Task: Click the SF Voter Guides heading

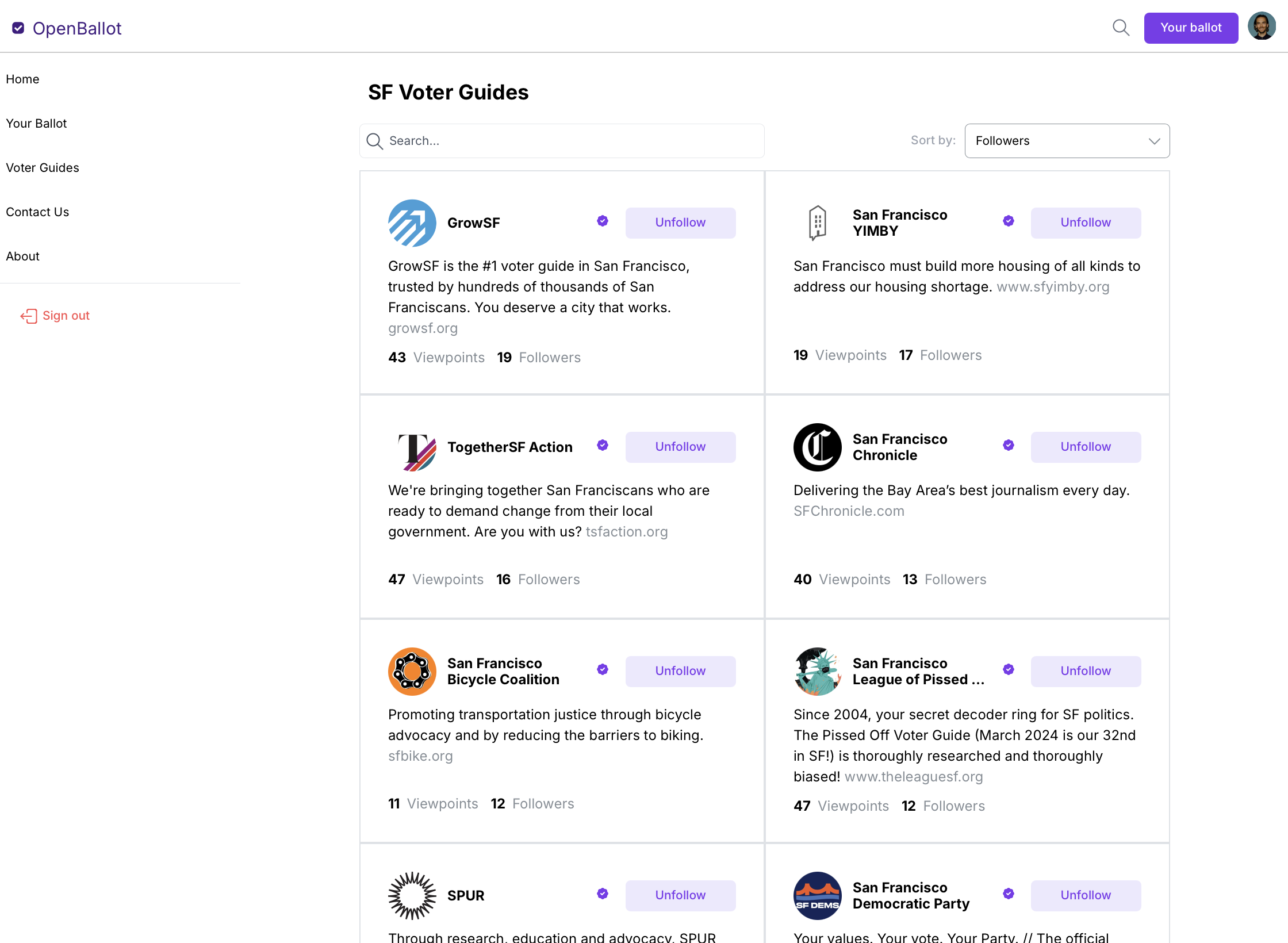Action: pos(448,92)
